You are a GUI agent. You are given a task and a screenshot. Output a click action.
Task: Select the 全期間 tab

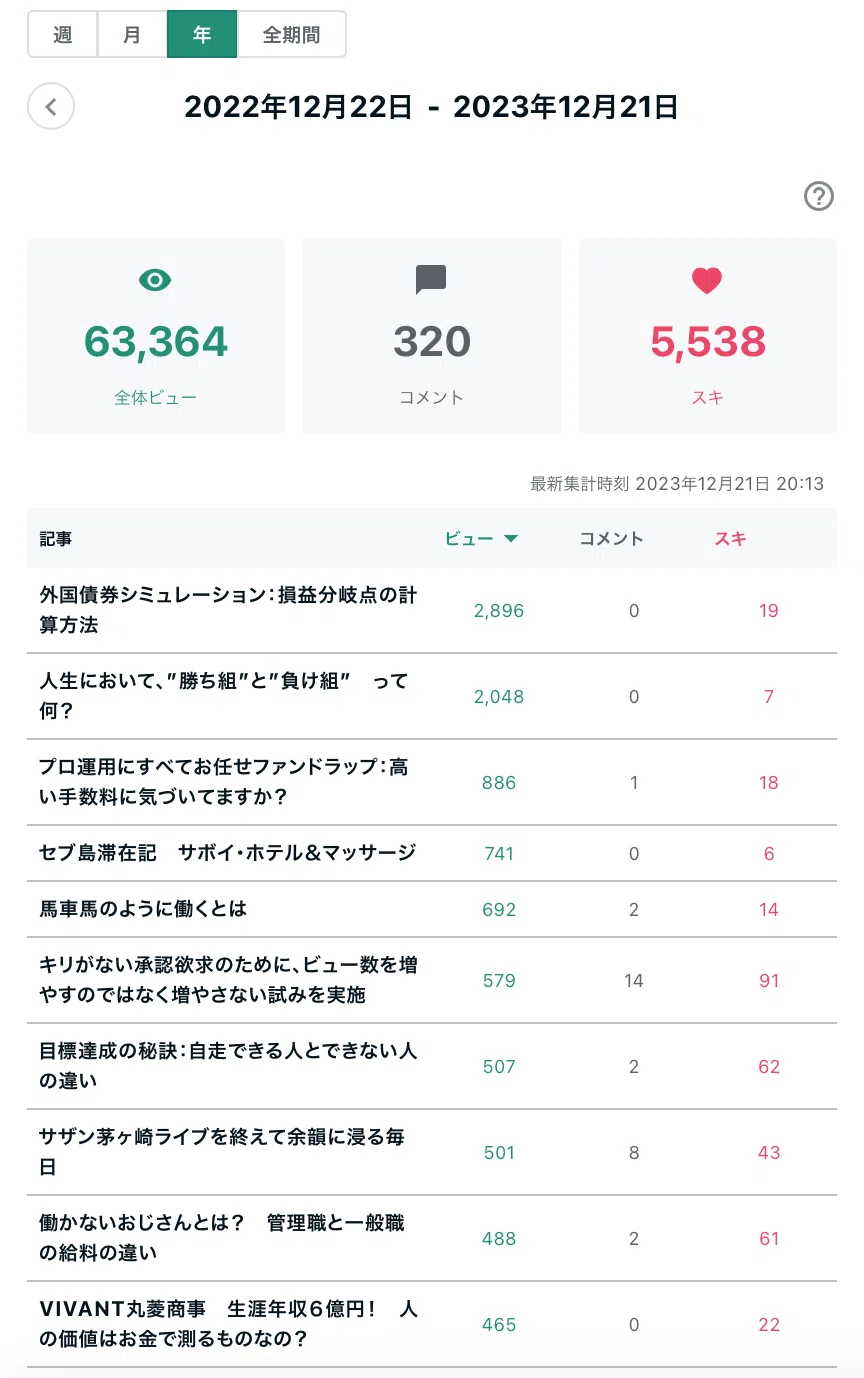tap(292, 35)
